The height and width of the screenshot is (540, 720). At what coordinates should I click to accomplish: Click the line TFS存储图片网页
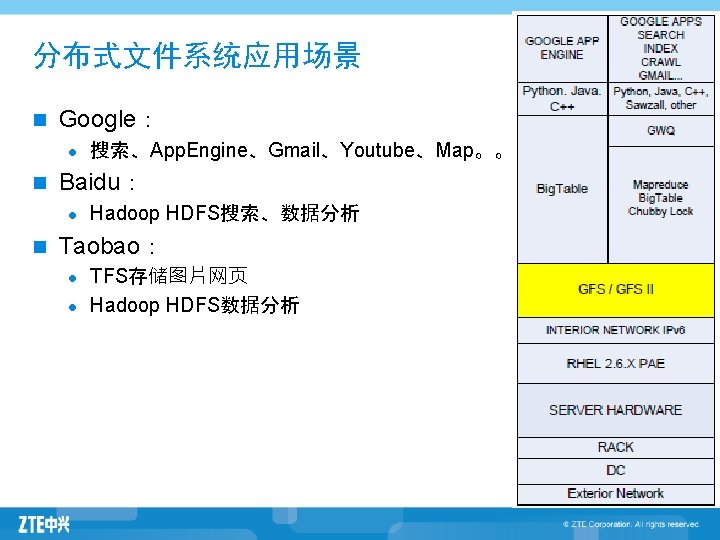(x=169, y=276)
